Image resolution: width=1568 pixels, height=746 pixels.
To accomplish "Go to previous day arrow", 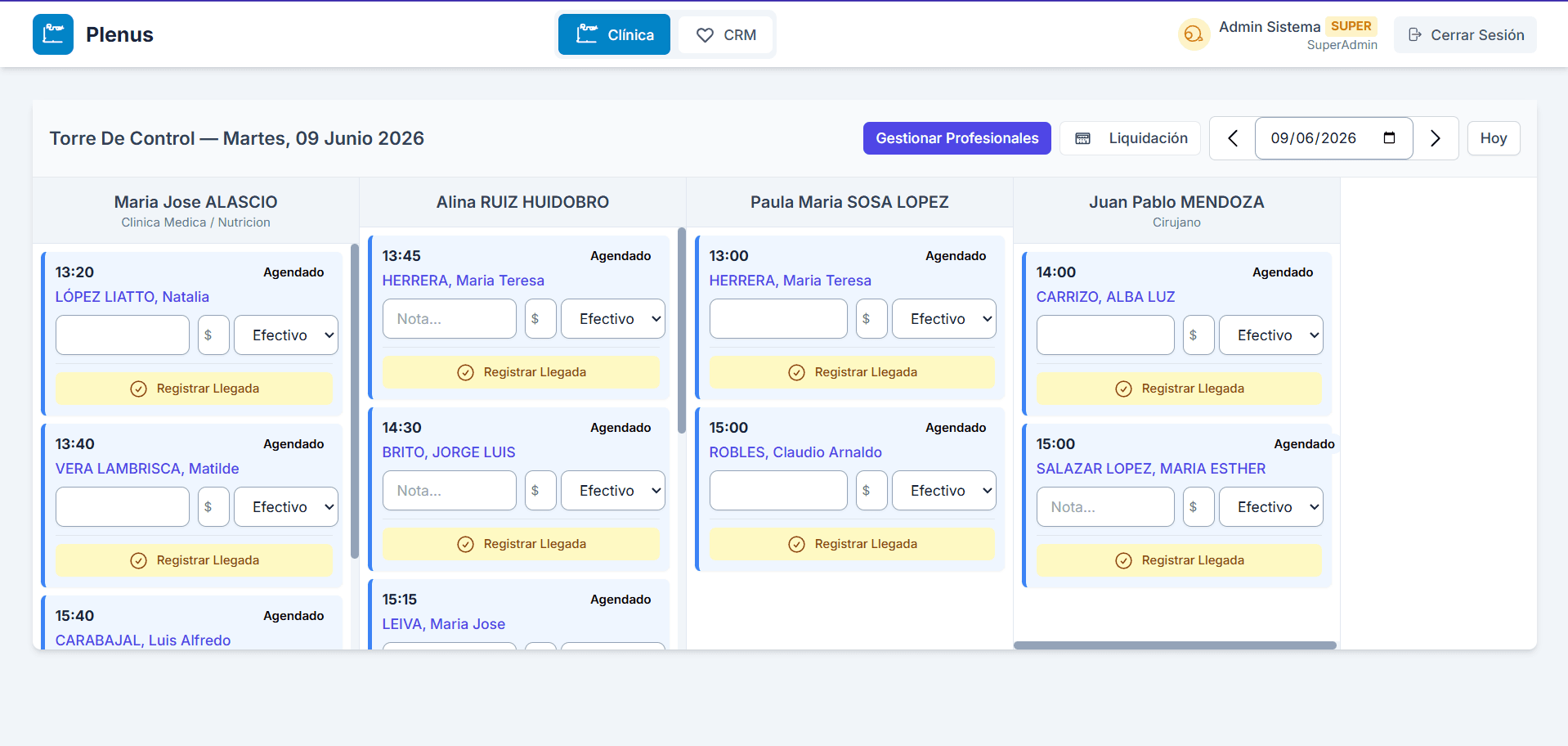I will [1233, 138].
